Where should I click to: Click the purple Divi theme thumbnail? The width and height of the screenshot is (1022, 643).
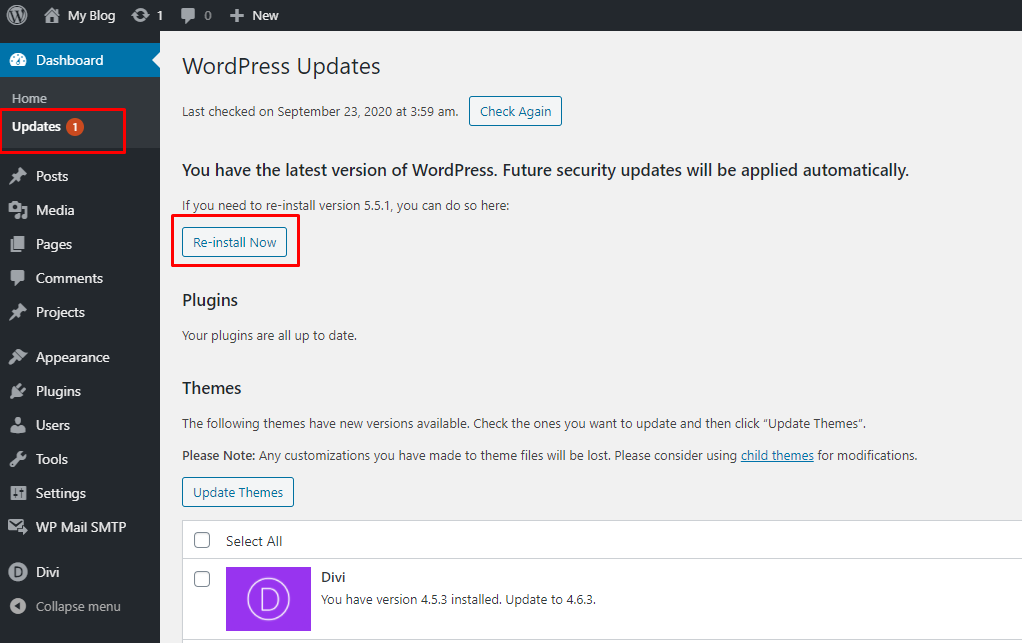tap(268, 599)
